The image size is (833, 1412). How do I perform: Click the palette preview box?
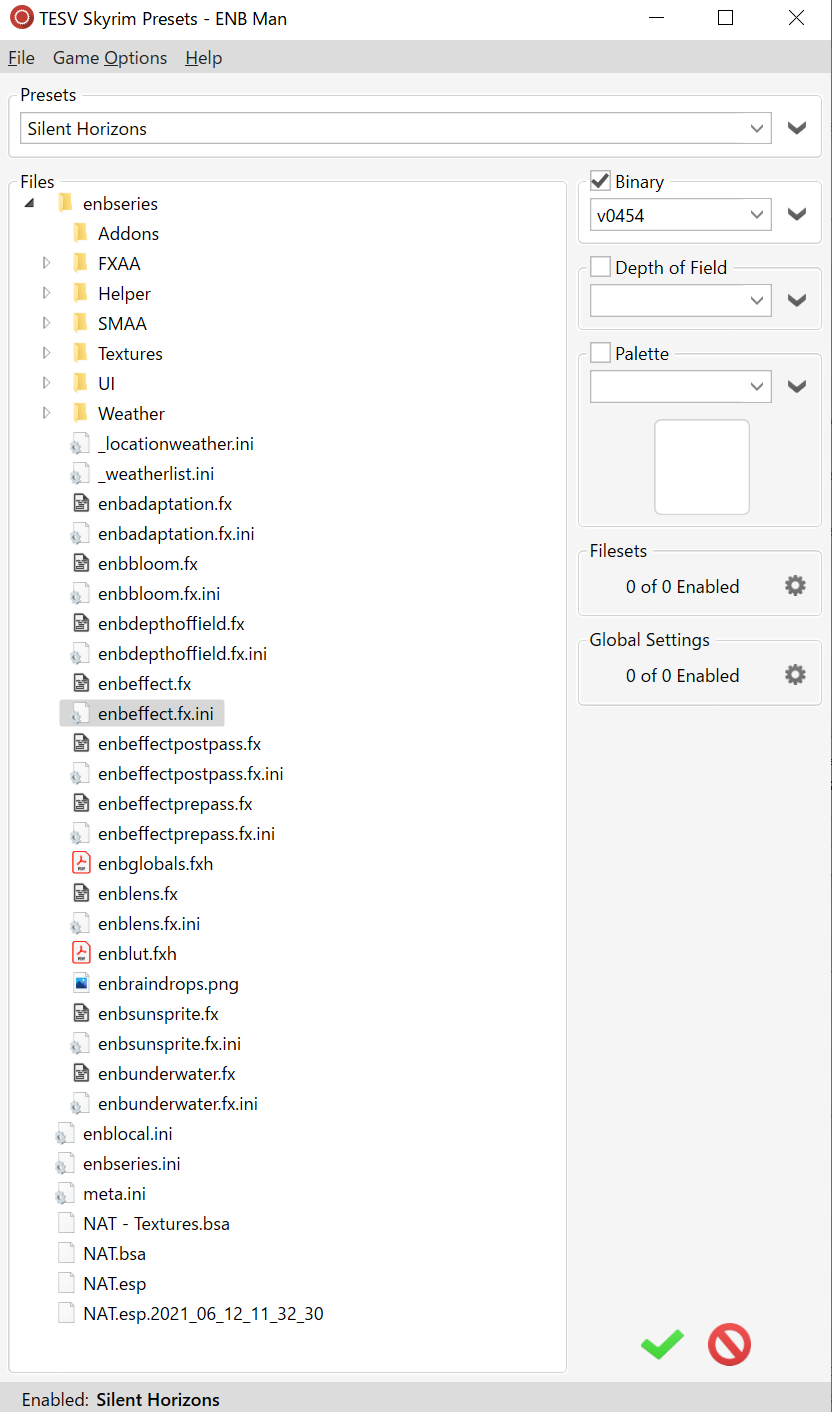(702, 467)
